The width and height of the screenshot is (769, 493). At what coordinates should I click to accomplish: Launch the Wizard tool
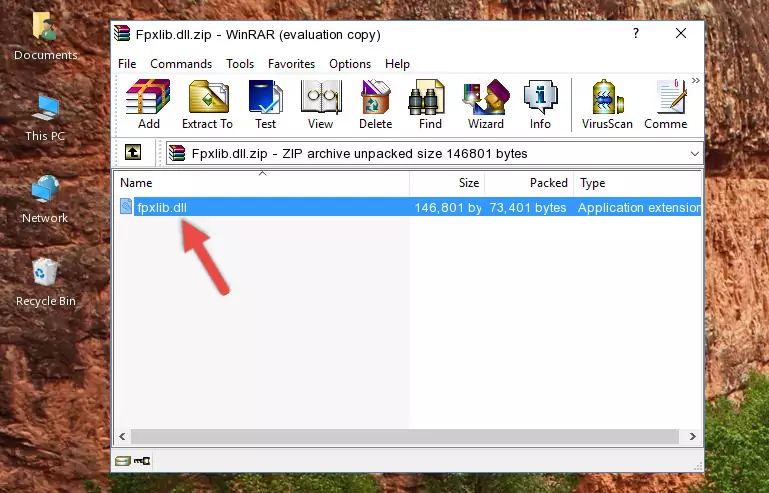pos(486,104)
